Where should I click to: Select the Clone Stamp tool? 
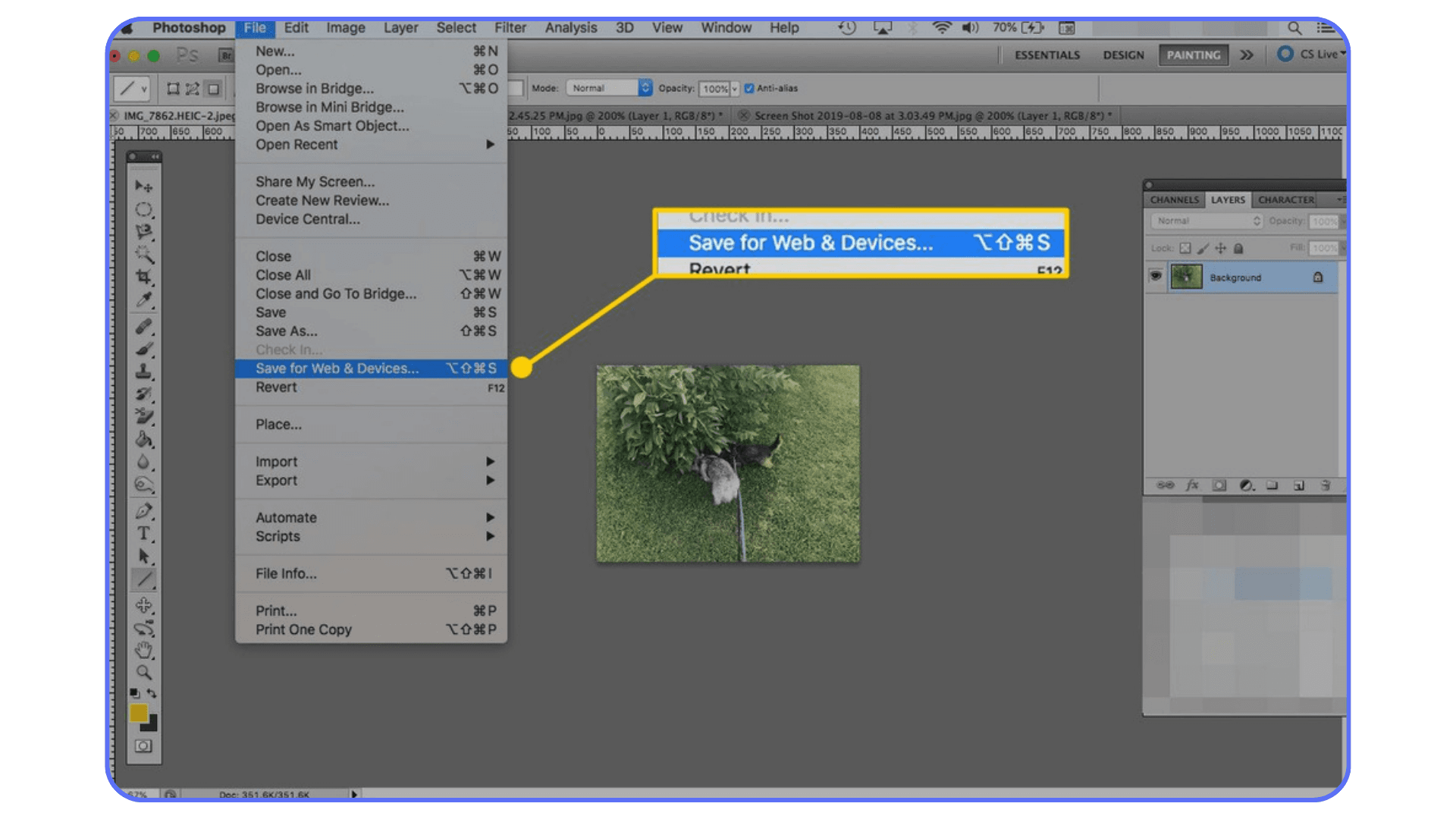(x=144, y=372)
